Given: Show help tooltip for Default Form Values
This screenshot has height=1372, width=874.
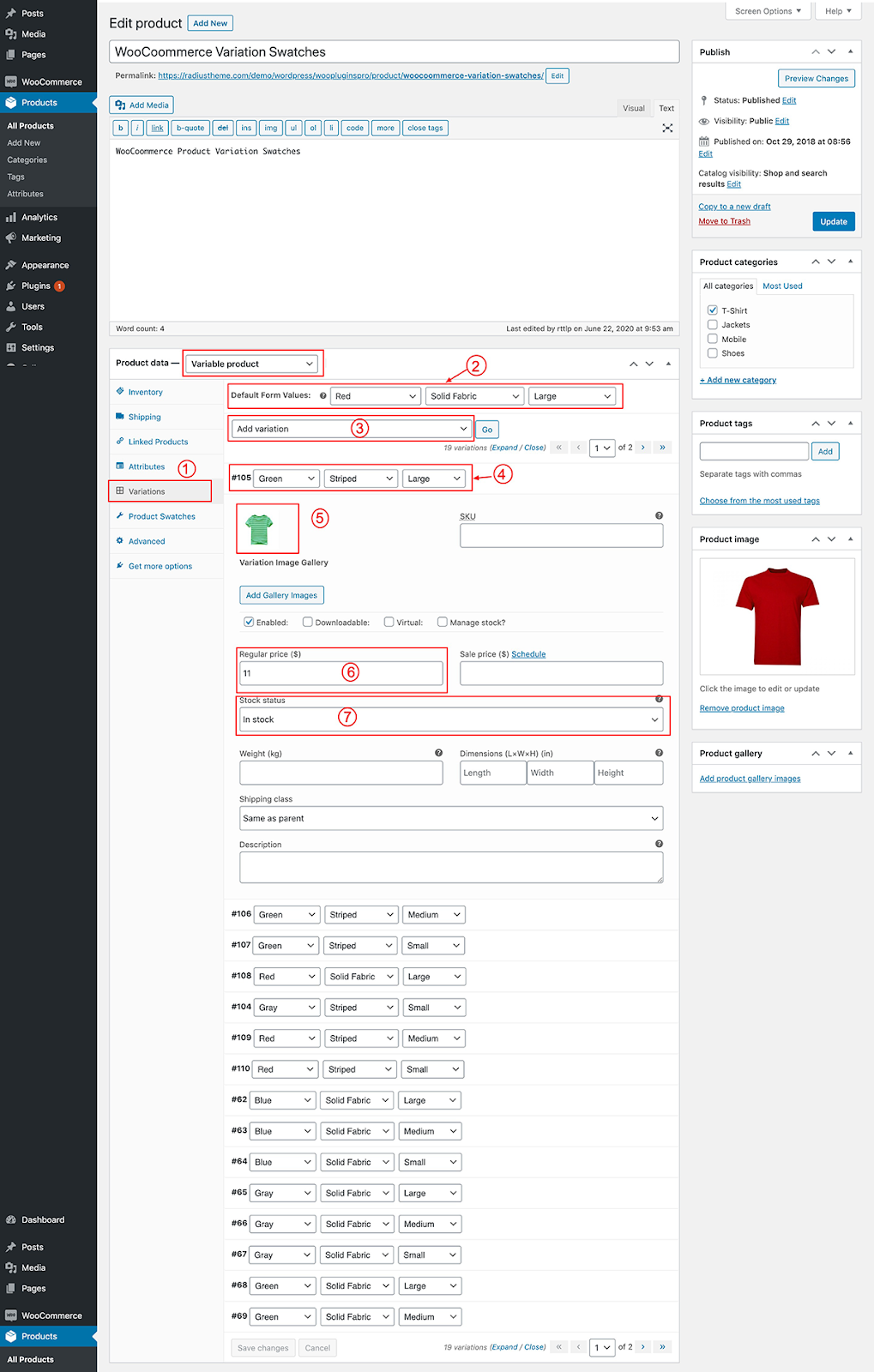Looking at the screenshot, I should pyautogui.click(x=322, y=396).
